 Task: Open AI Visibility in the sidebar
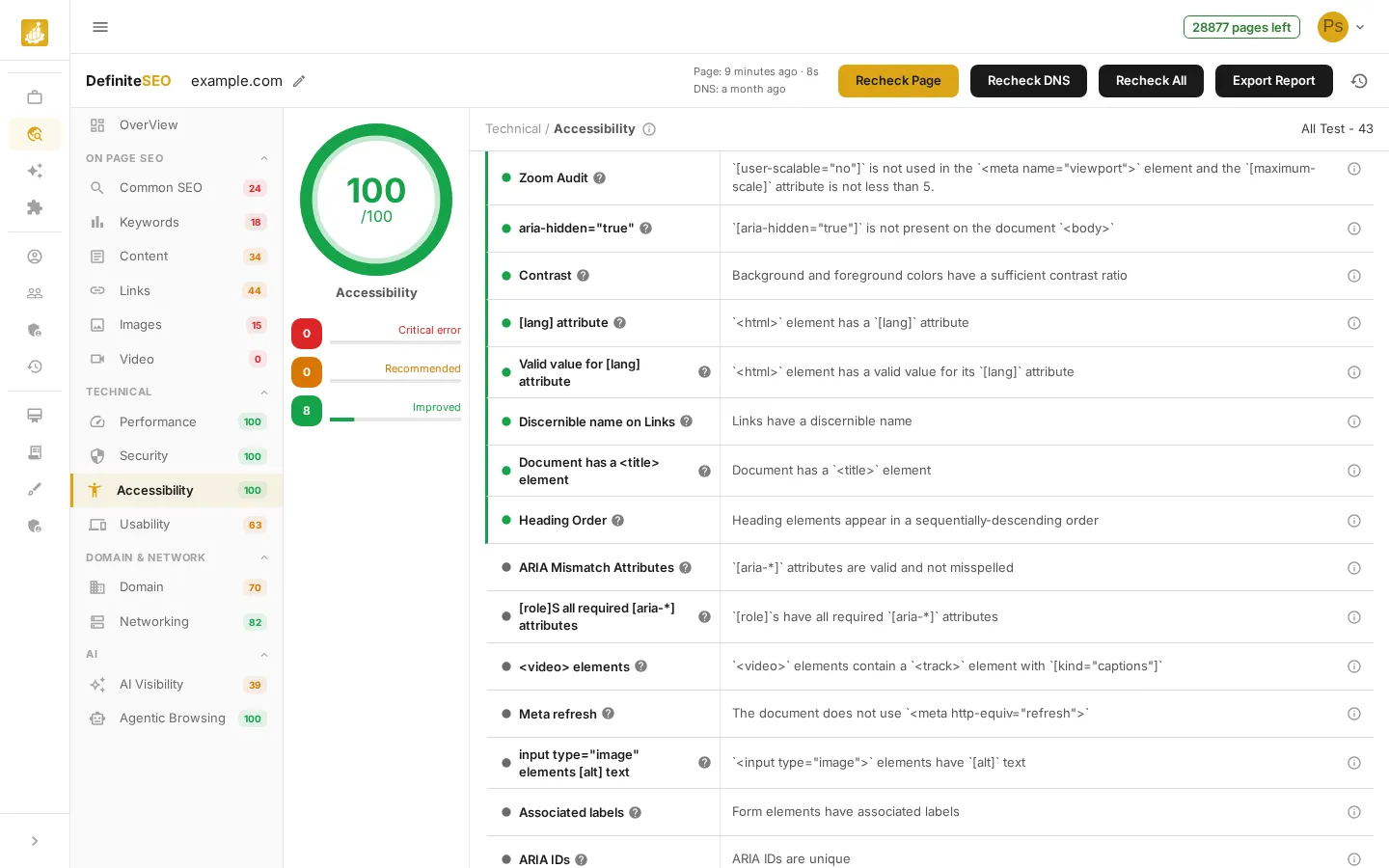[177, 685]
